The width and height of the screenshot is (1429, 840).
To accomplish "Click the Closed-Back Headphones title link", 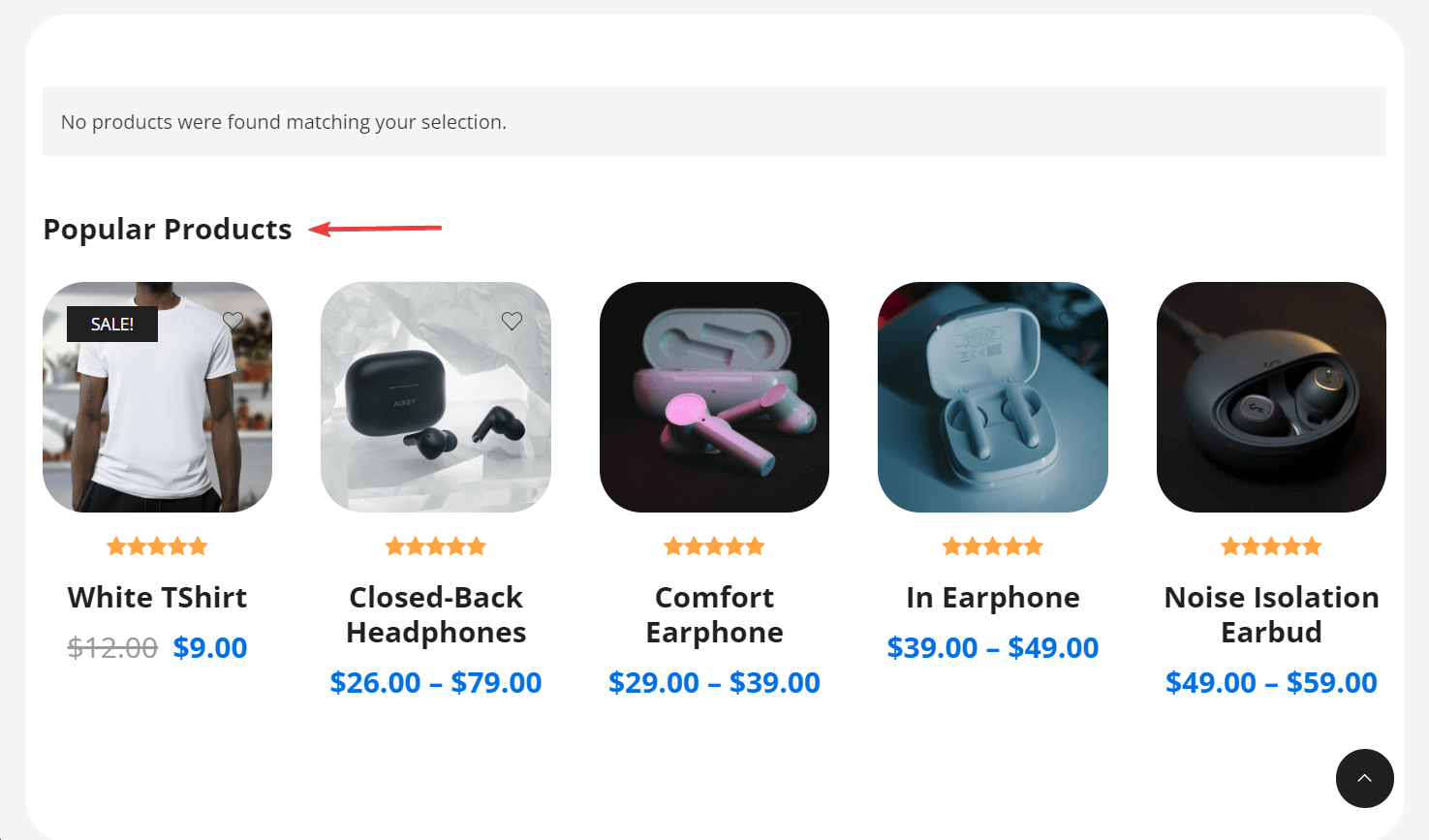I will click(436, 614).
